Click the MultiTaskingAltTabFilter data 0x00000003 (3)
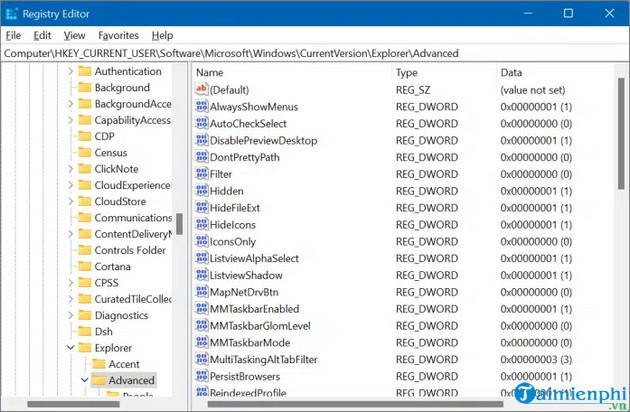Screen dimensions: 630x412 coord(536,359)
